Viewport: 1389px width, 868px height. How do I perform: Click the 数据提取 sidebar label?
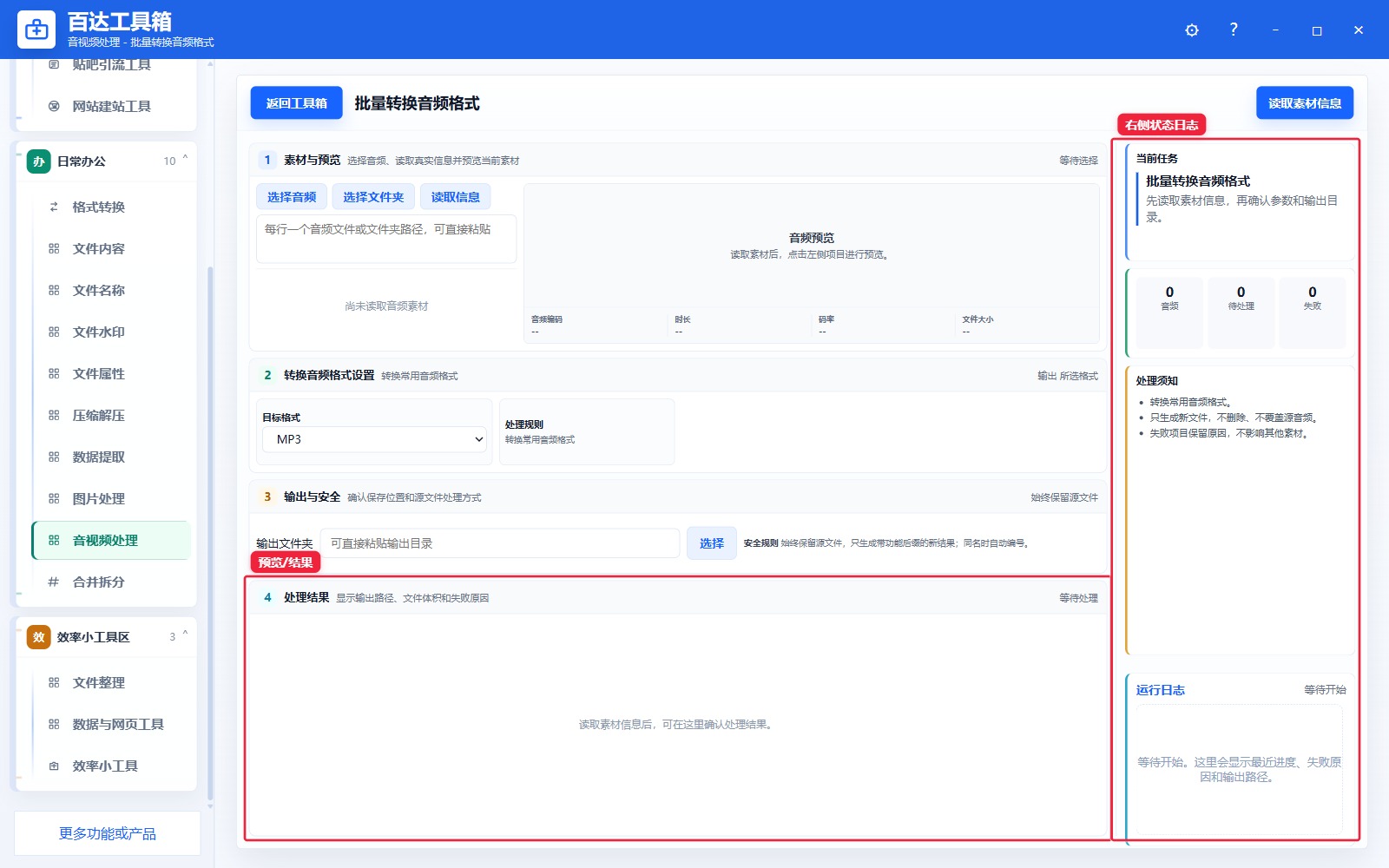tap(99, 457)
